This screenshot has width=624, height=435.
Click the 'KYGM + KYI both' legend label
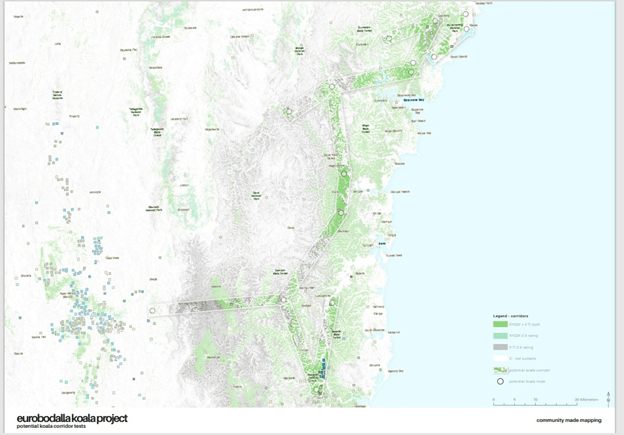[x=526, y=324]
